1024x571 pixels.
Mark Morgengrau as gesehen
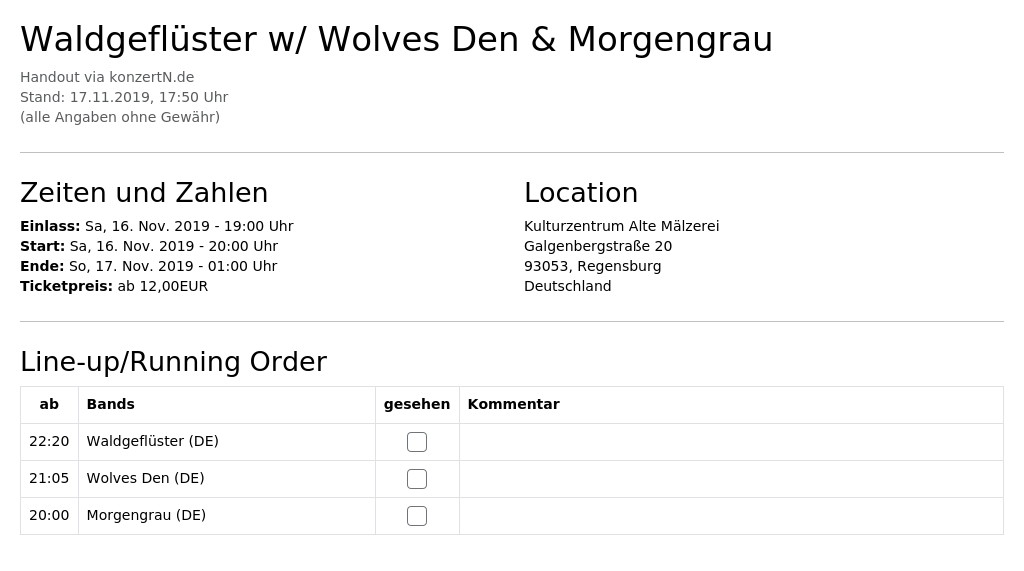[x=417, y=516]
